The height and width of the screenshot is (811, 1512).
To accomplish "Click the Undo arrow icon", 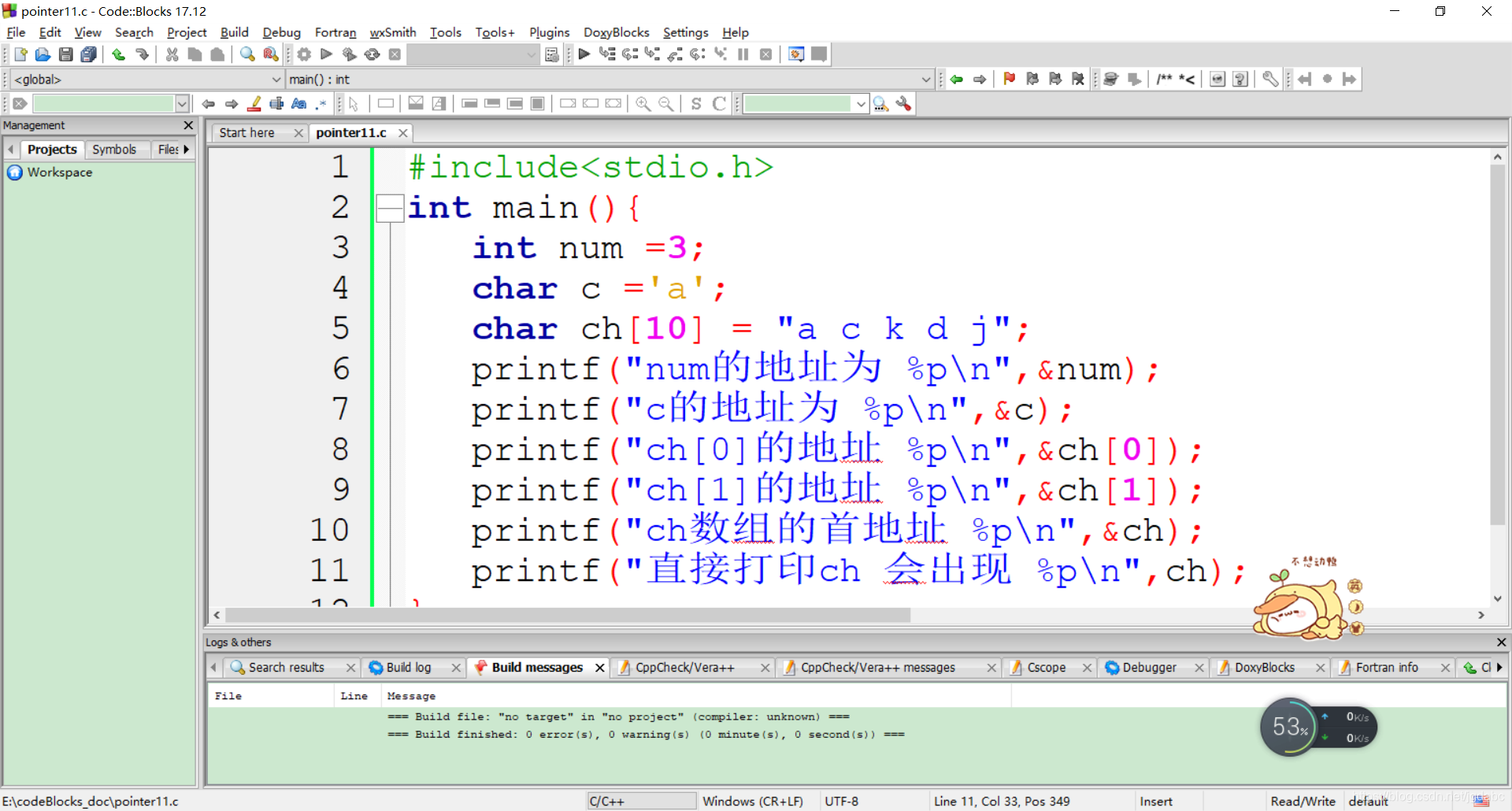I will click(118, 54).
